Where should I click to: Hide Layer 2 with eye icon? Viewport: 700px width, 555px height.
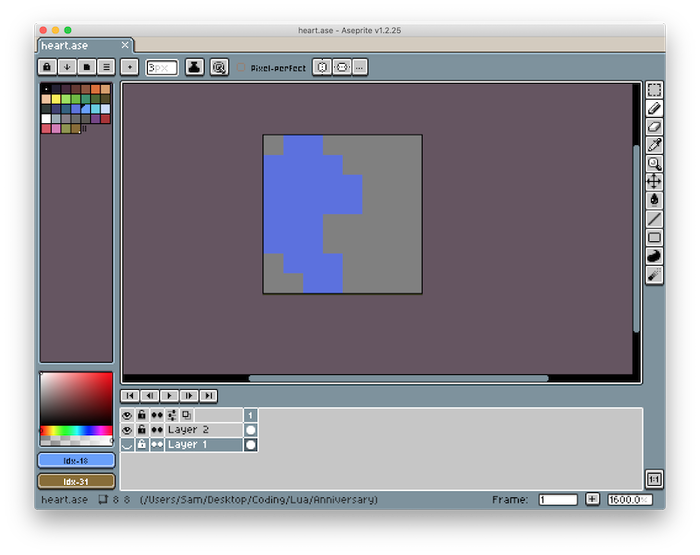(127, 430)
